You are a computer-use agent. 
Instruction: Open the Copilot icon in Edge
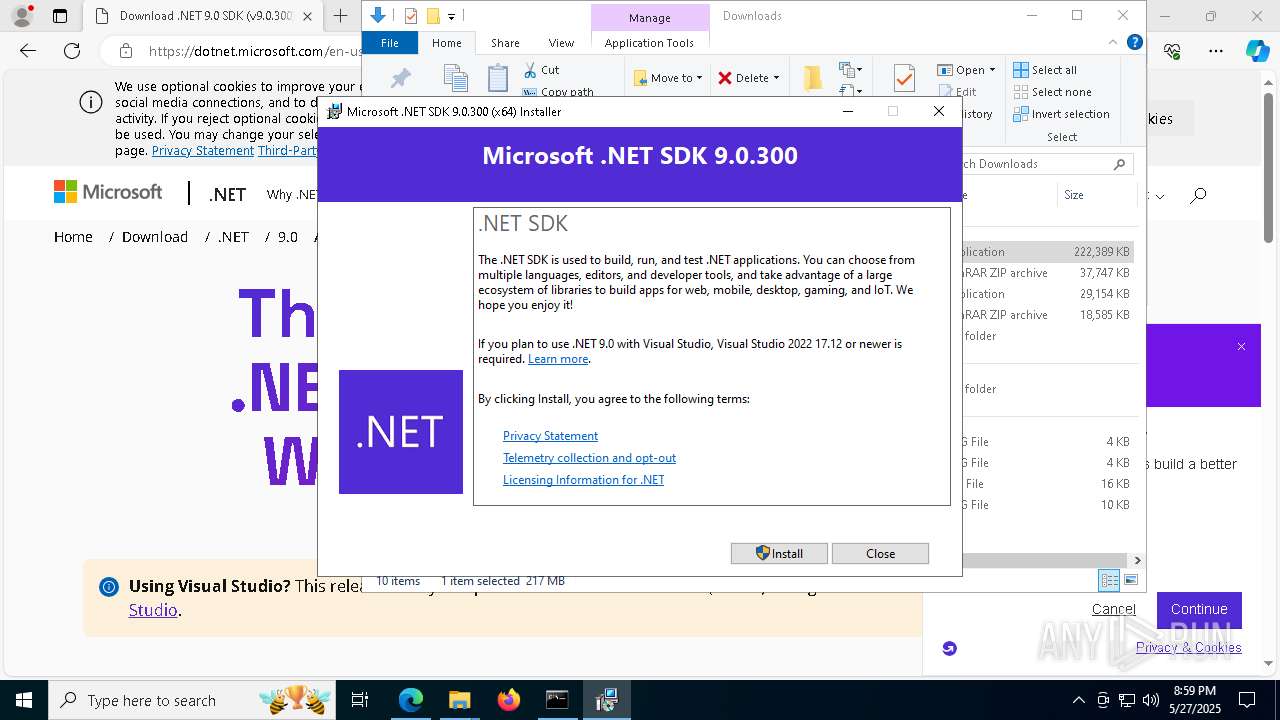coord(1257,51)
